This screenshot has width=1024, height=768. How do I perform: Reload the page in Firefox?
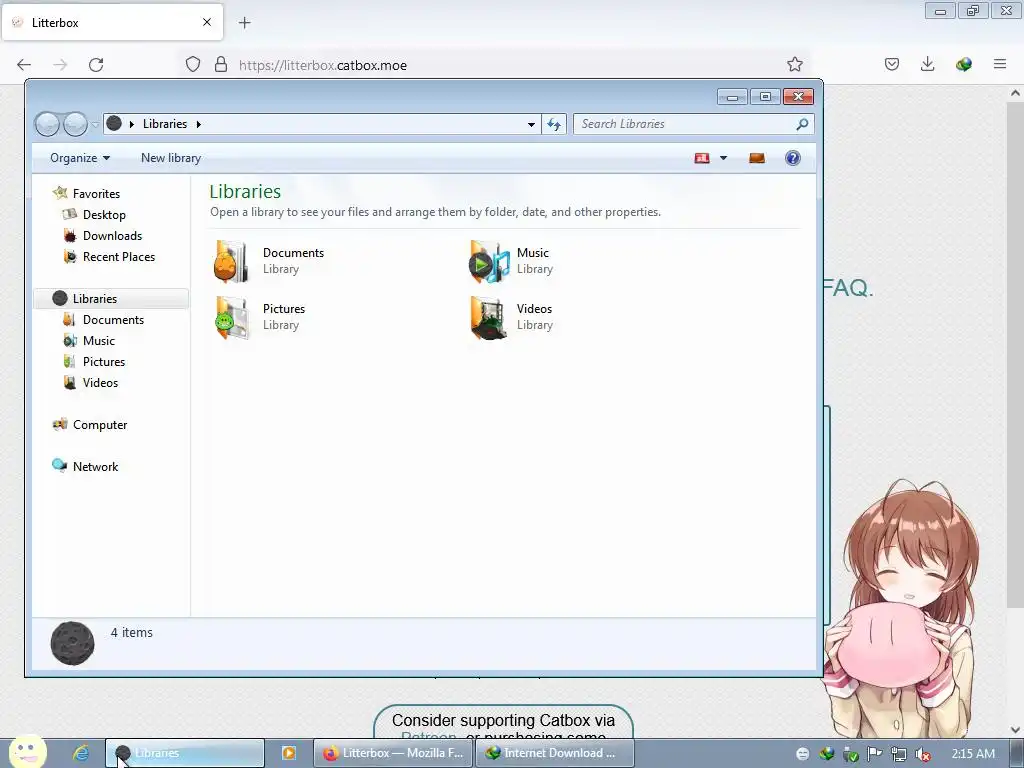[x=96, y=65]
